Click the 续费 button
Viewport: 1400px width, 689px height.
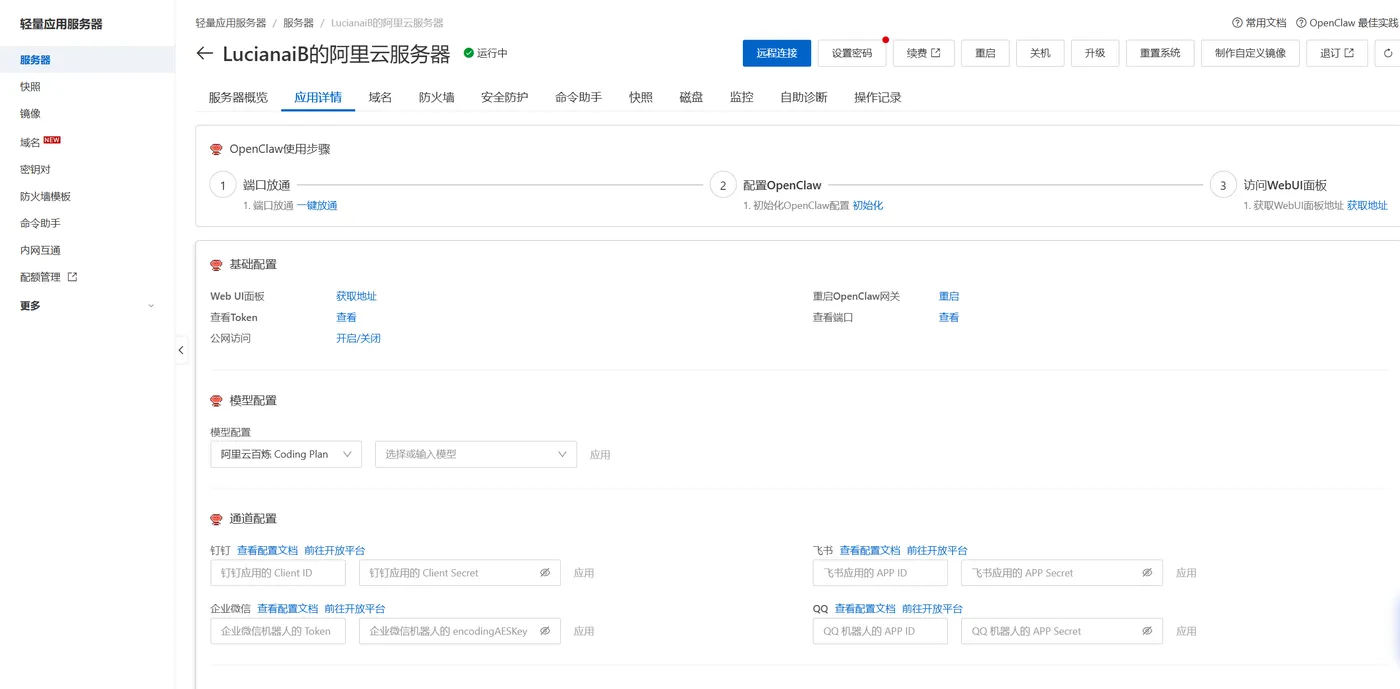[x=924, y=53]
